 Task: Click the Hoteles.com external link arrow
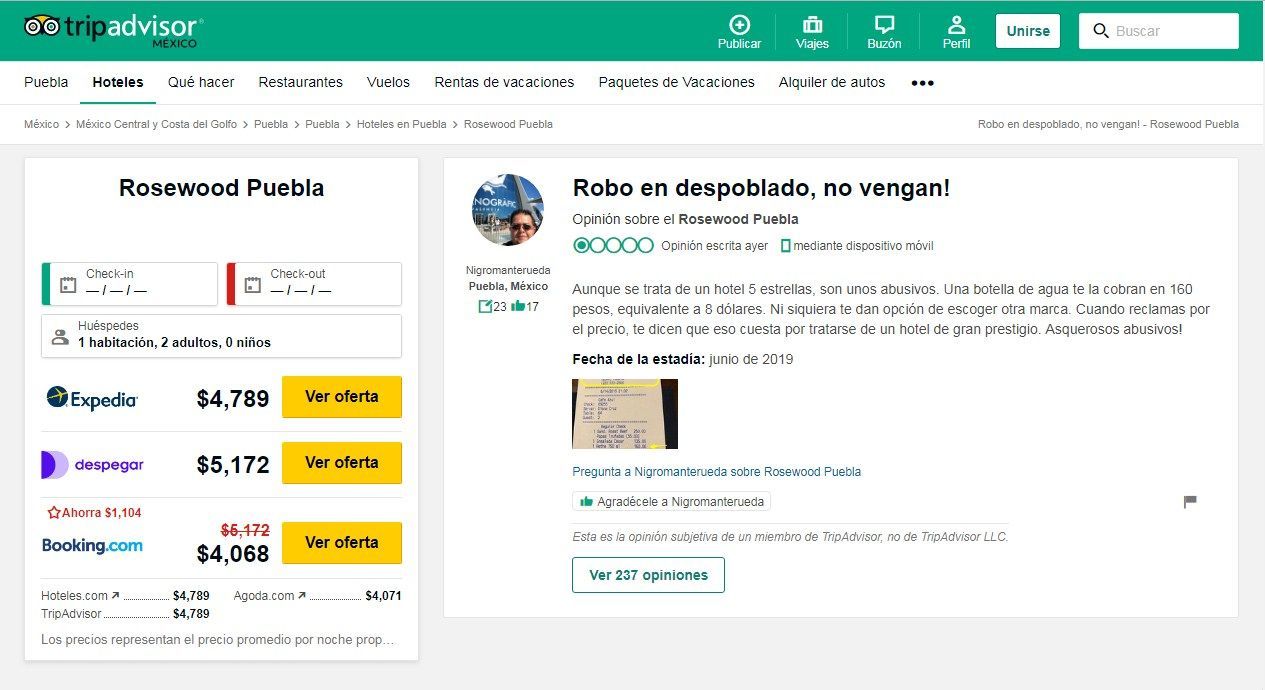115,595
